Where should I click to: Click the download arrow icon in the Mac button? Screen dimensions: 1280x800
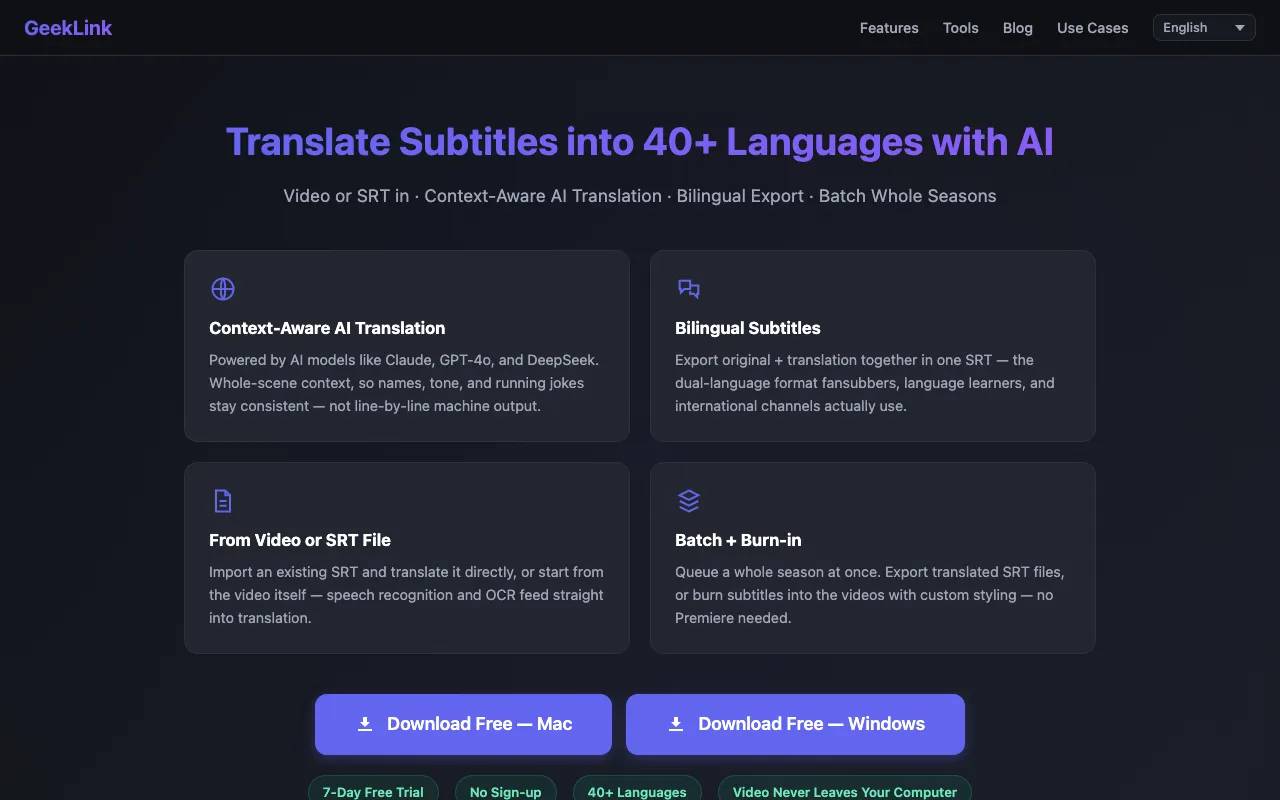365,724
